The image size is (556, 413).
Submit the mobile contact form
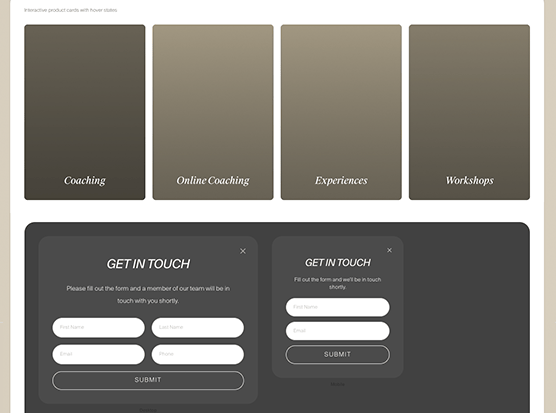[x=338, y=355]
